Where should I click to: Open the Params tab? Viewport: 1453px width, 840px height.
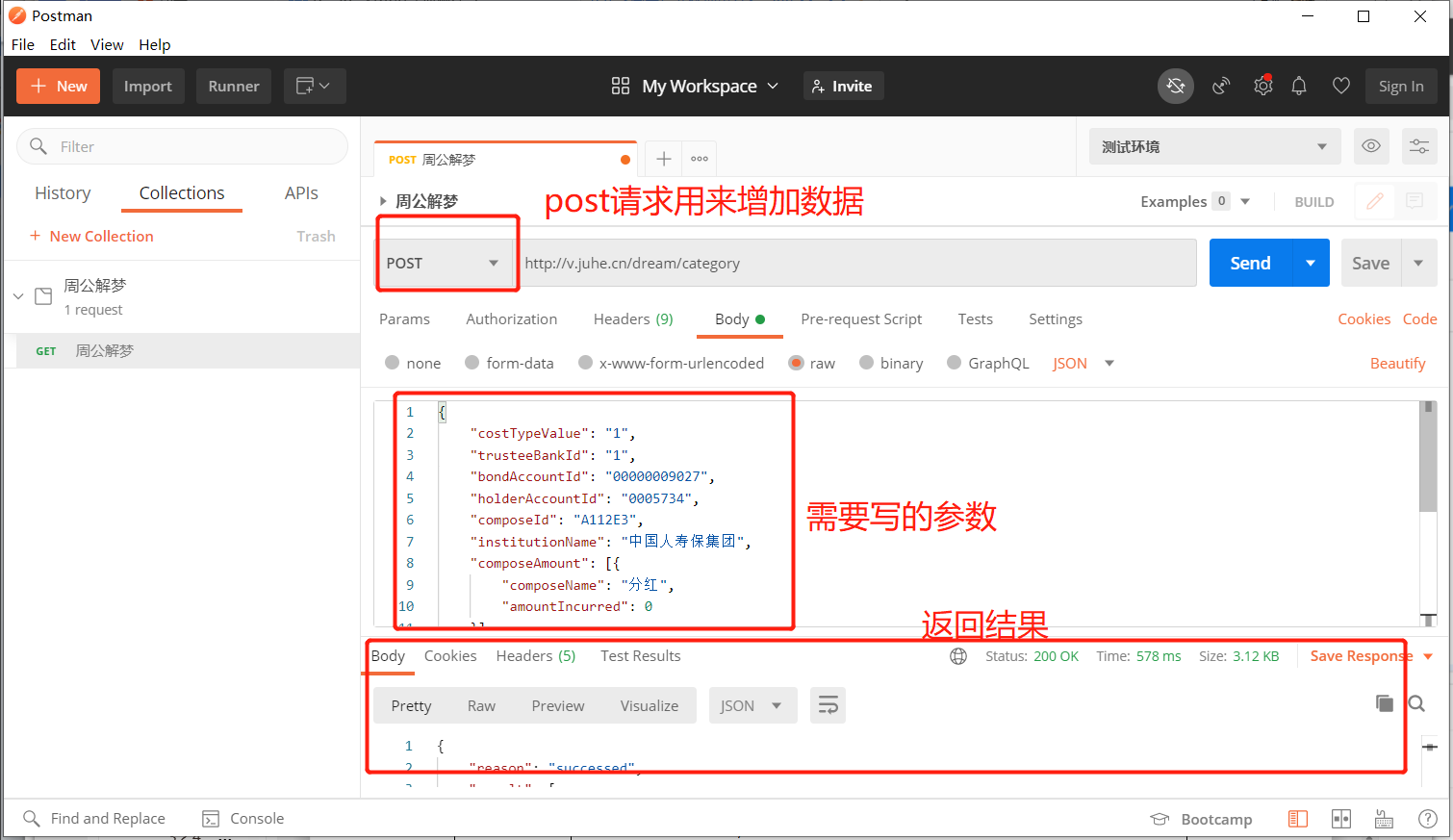(404, 319)
